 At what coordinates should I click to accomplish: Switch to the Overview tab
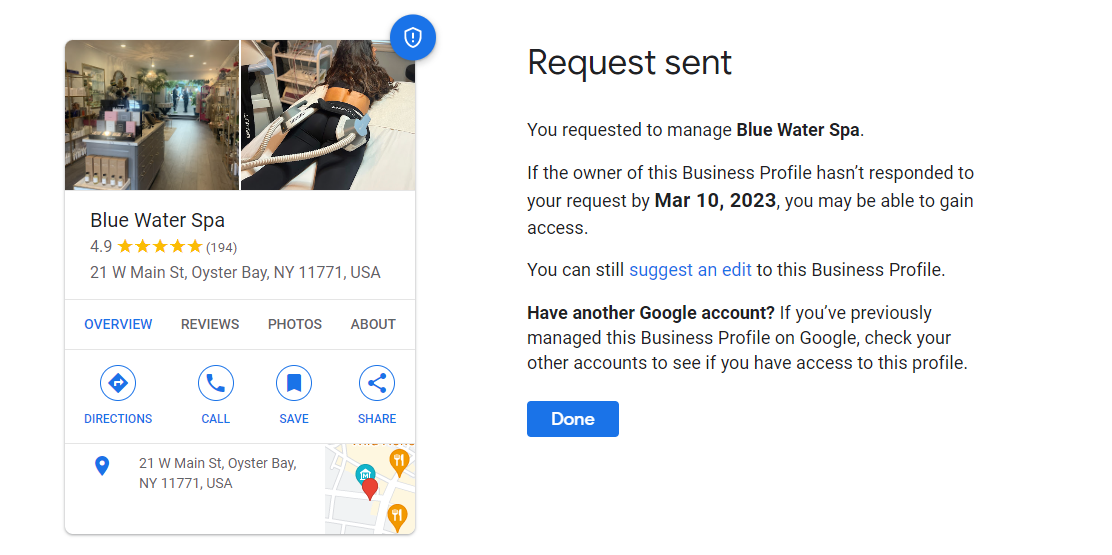click(x=118, y=324)
